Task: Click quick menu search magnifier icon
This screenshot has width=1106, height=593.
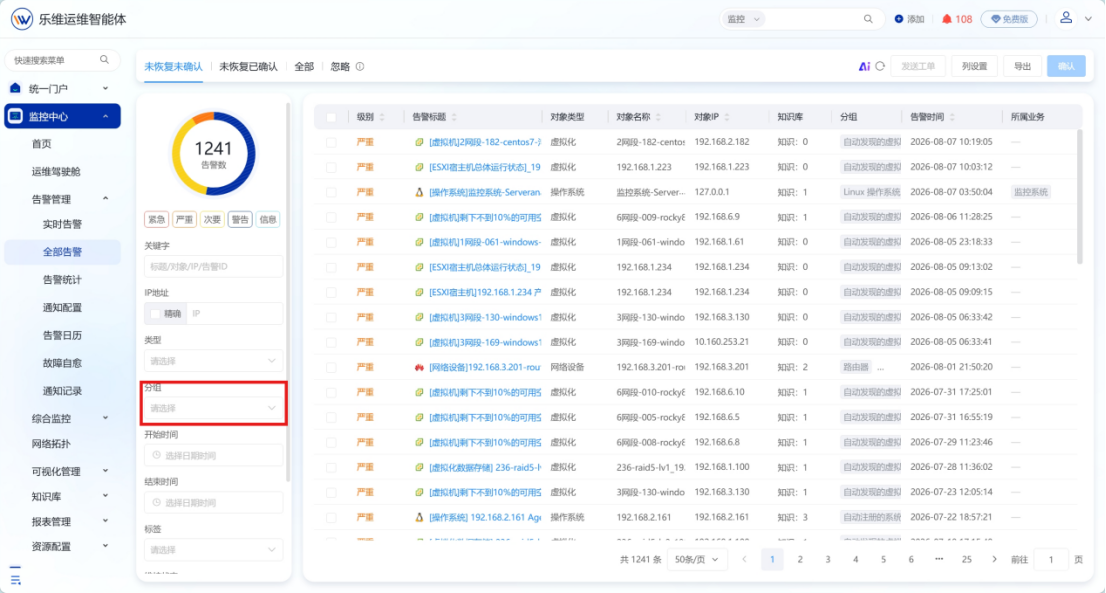Action: pyautogui.click(x=104, y=60)
